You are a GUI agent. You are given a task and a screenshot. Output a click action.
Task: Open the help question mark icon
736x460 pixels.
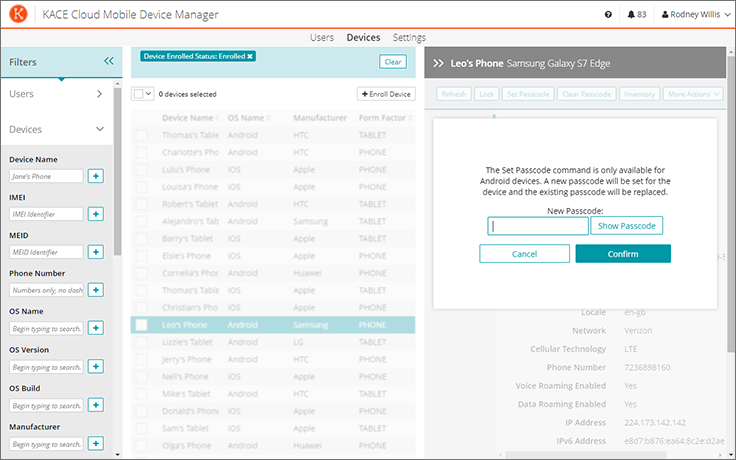coord(608,15)
